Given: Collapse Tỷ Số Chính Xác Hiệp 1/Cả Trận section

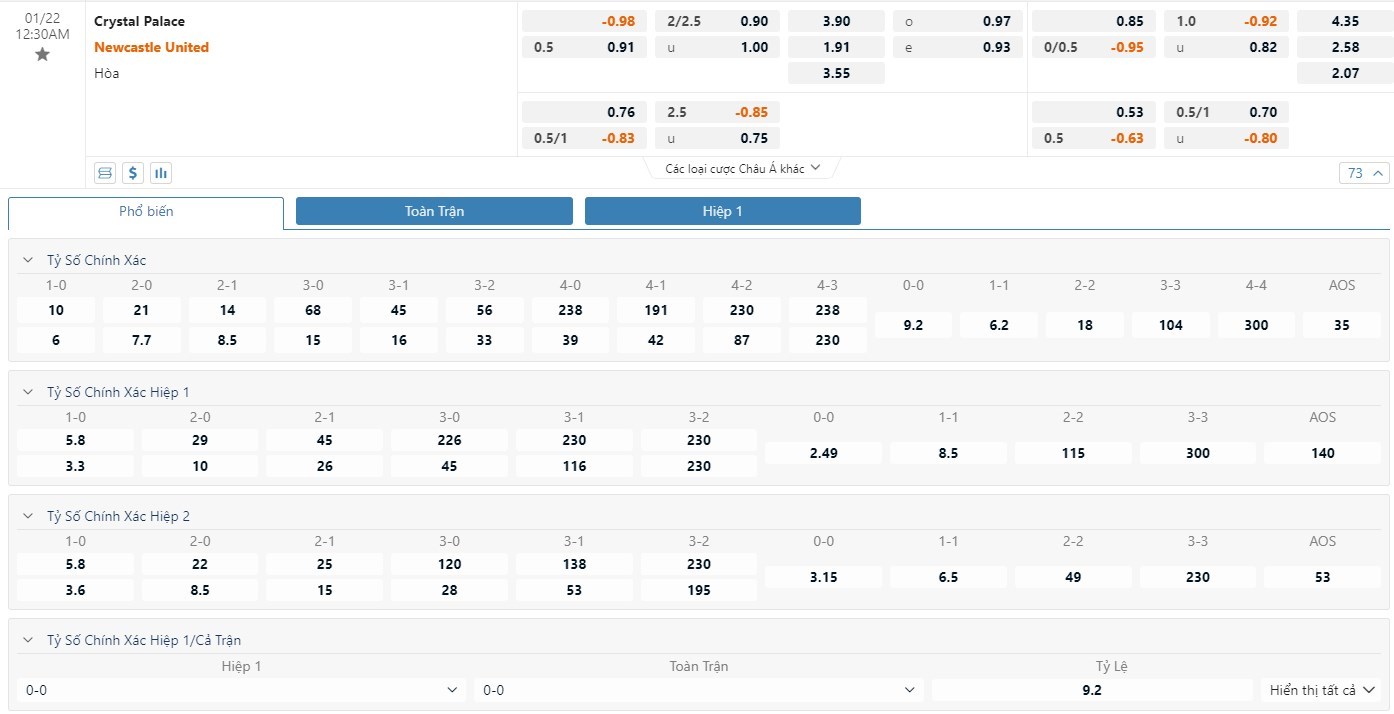Looking at the screenshot, I should click(27, 640).
